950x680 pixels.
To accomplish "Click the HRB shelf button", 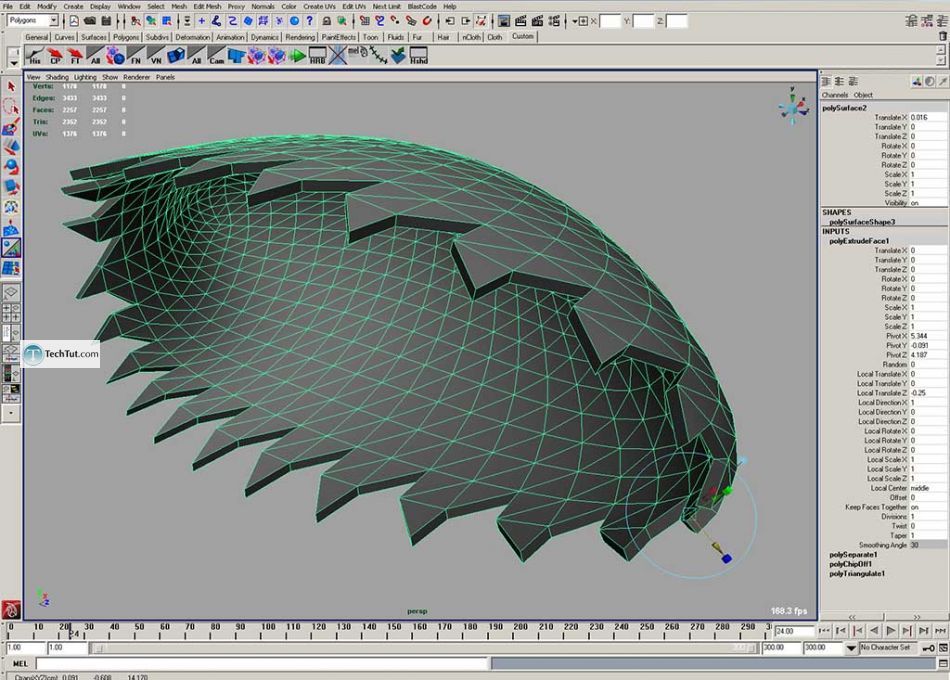I will (317, 56).
